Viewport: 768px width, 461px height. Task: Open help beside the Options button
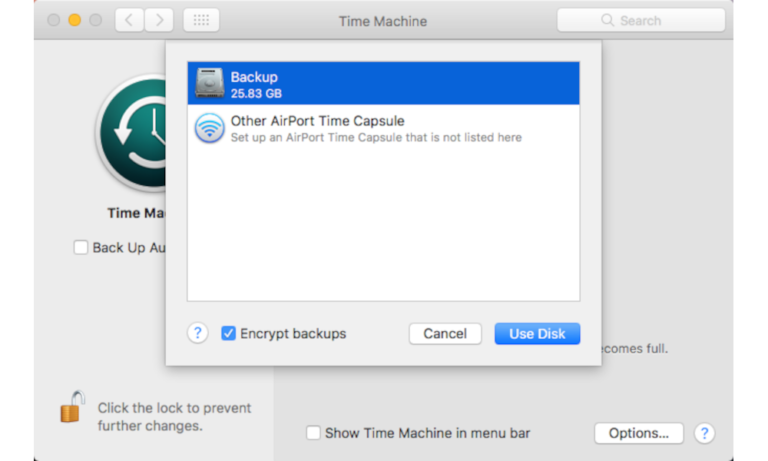pyautogui.click(x=704, y=433)
